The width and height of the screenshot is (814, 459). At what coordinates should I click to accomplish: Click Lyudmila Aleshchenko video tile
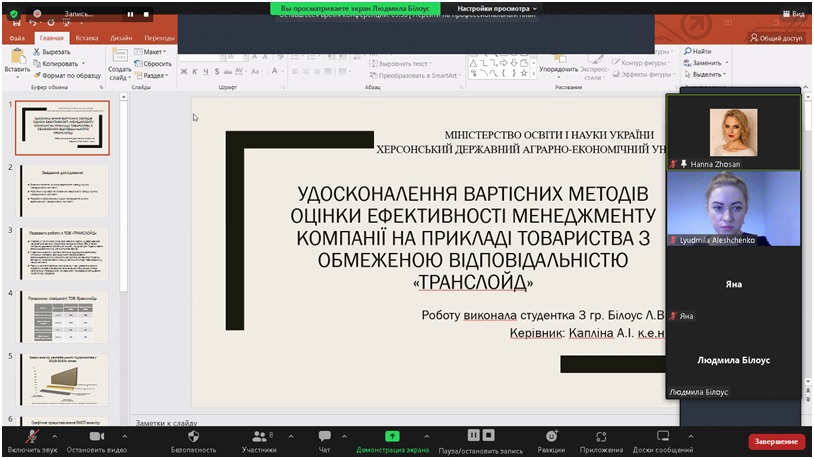pyautogui.click(x=733, y=209)
